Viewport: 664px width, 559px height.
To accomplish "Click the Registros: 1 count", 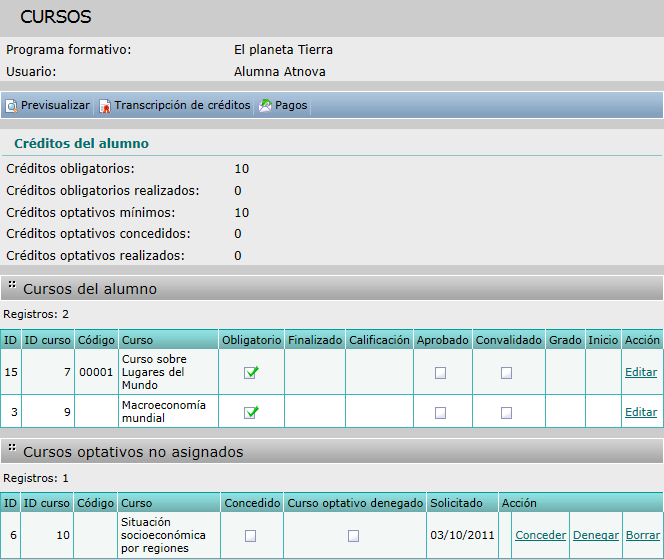I will click(x=36, y=478).
